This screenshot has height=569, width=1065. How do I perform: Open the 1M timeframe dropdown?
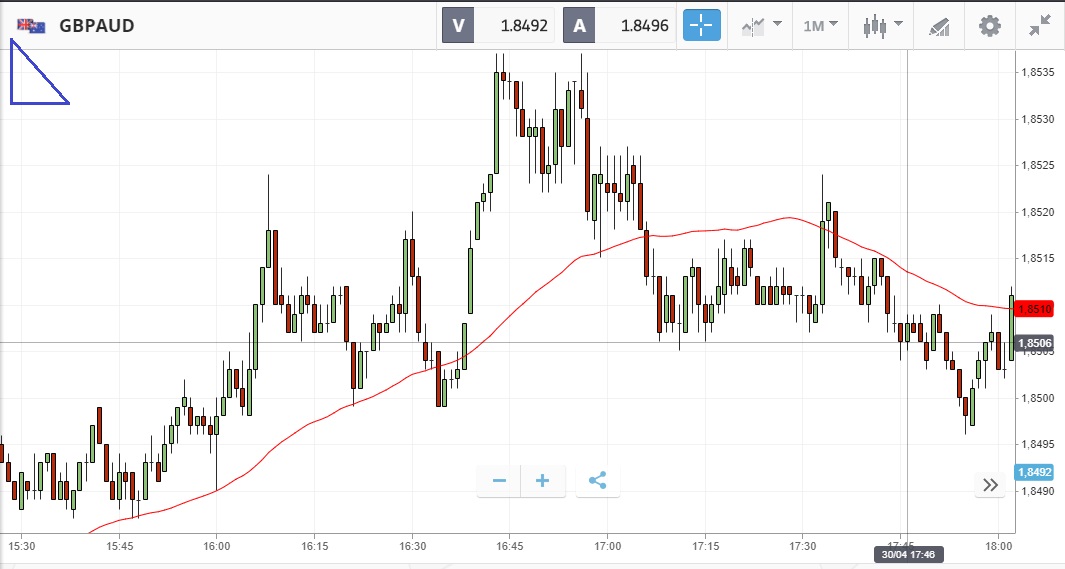[x=820, y=25]
